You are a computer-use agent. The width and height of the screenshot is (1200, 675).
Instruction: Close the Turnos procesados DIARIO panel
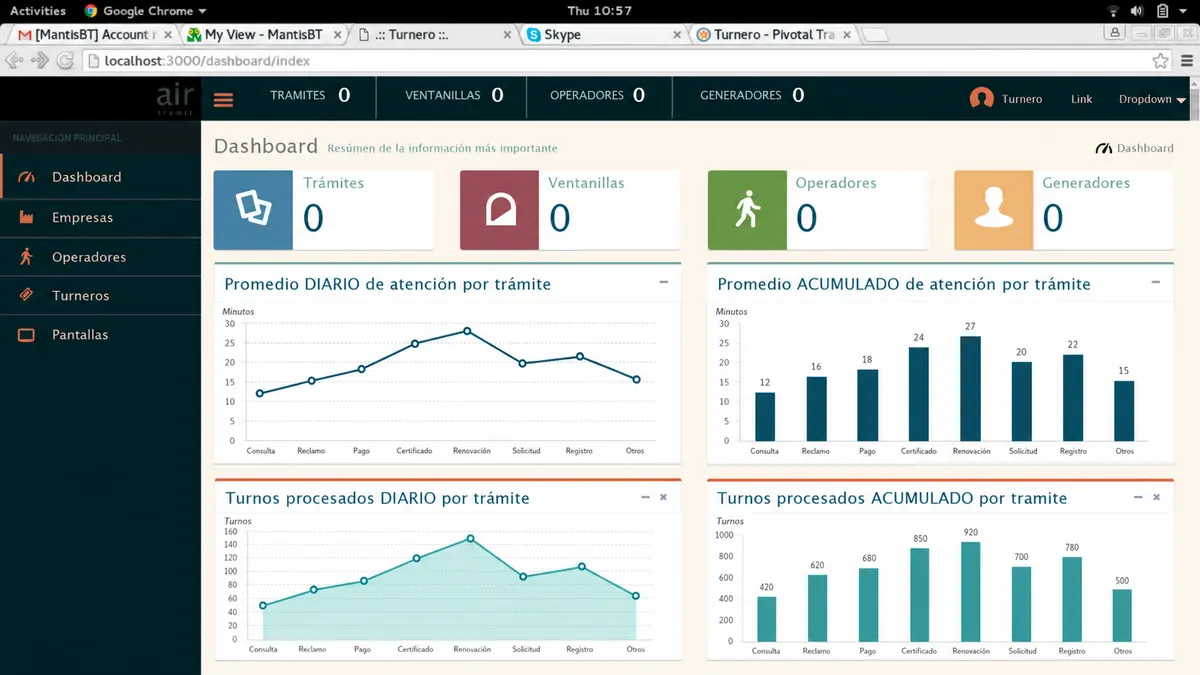(x=663, y=497)
